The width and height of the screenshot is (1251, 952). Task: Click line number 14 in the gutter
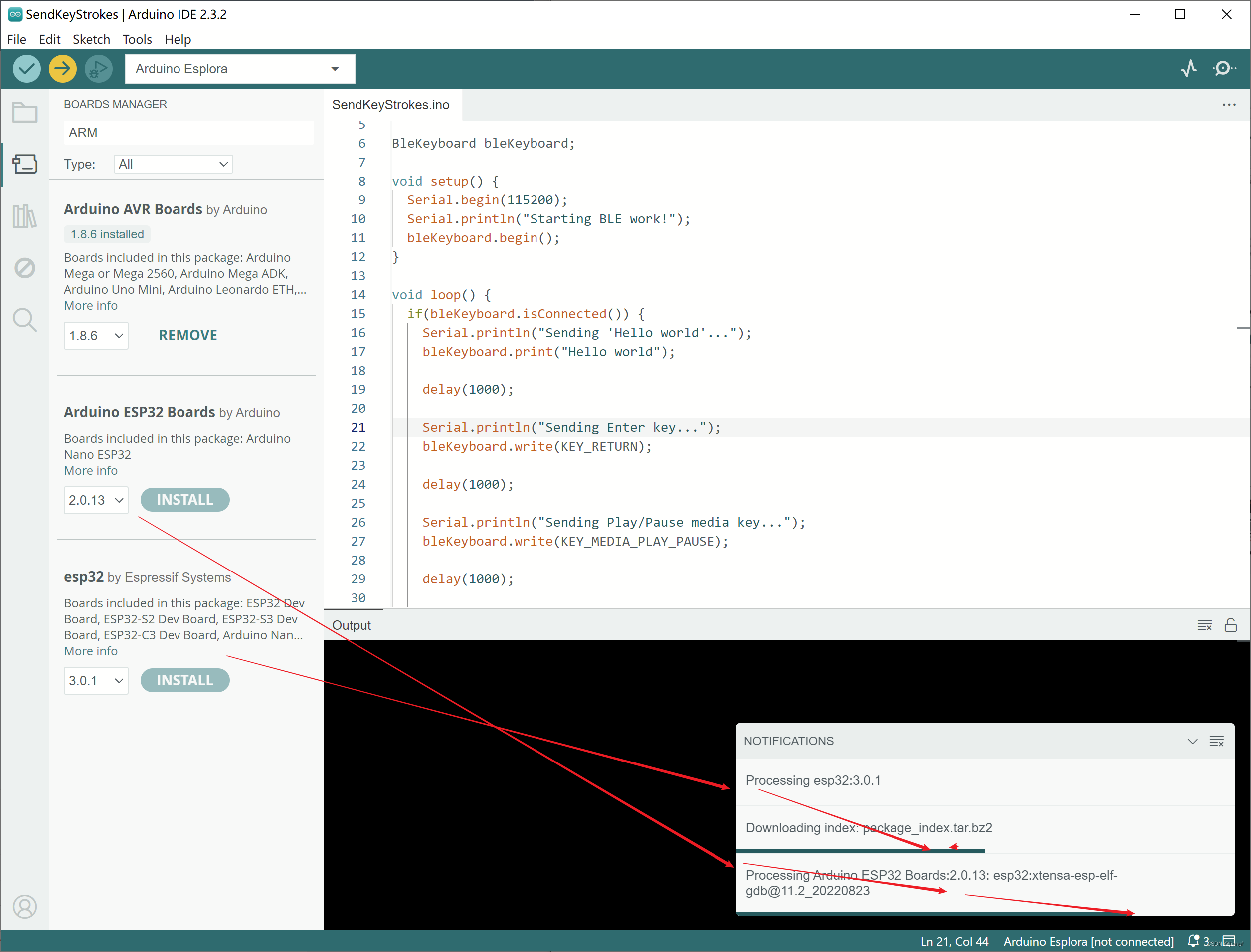pos(358,295)
